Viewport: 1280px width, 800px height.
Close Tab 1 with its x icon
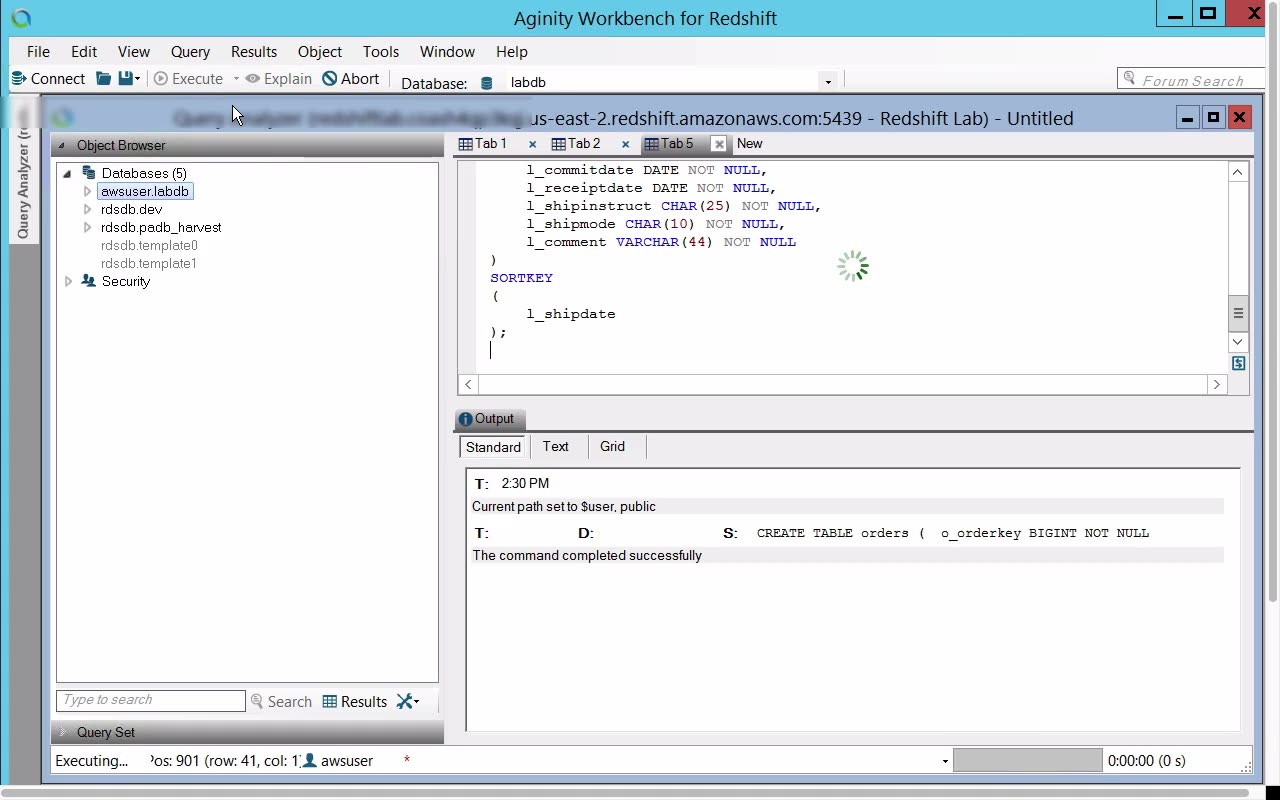coord(532,144)
